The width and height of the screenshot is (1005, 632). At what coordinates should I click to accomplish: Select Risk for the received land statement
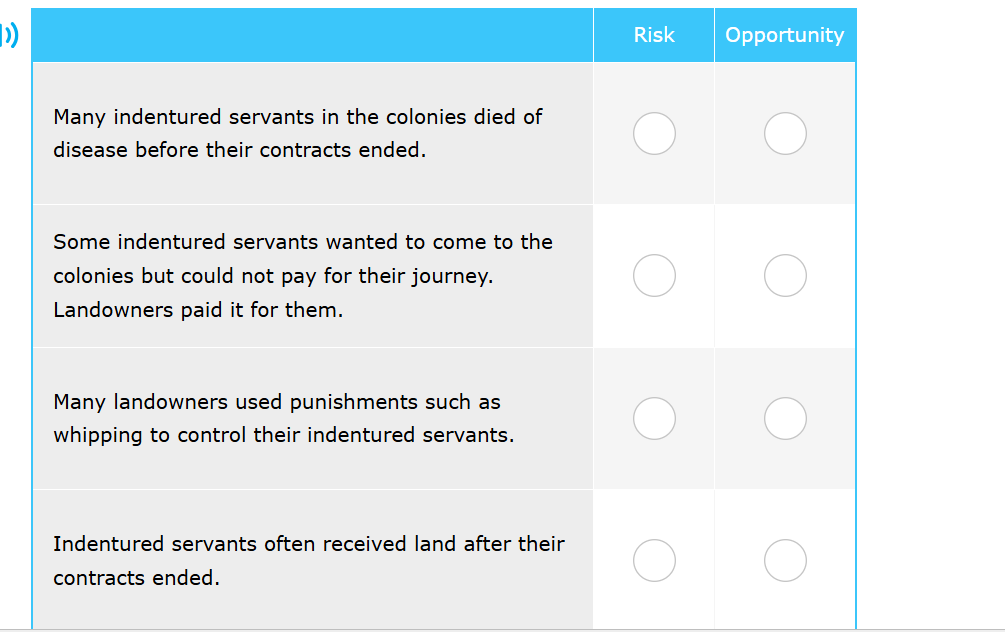[654, 561]
